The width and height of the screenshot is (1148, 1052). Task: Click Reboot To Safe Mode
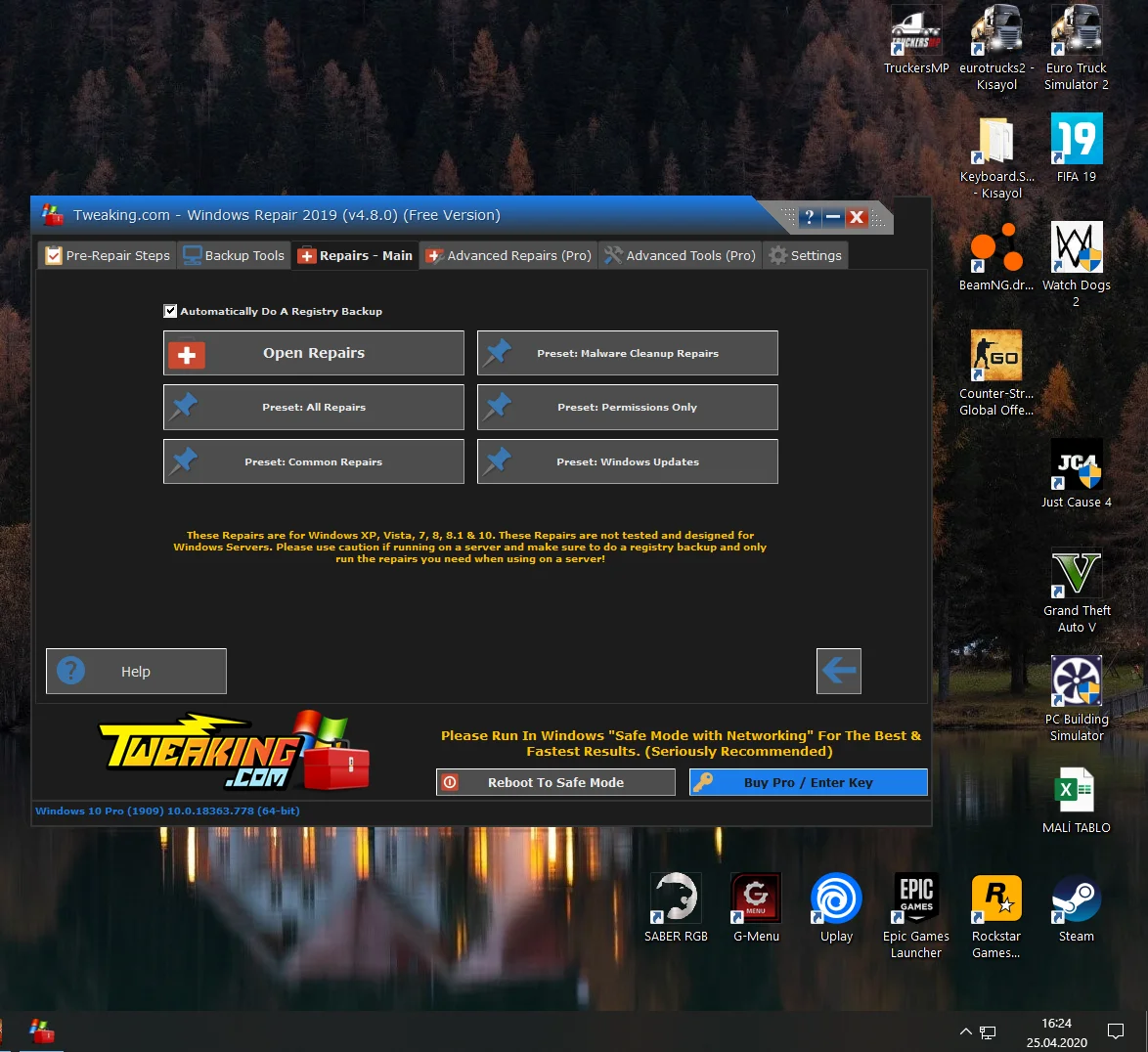tap(555, 782)
